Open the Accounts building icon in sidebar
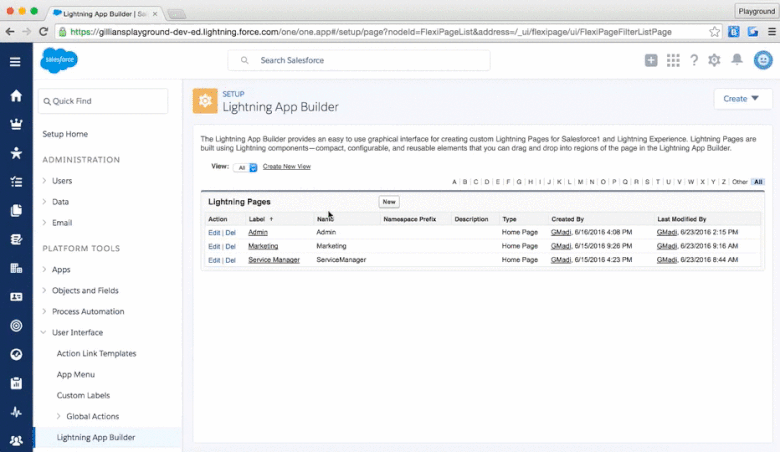Screen dimensions: 780x452 [16, 268]
